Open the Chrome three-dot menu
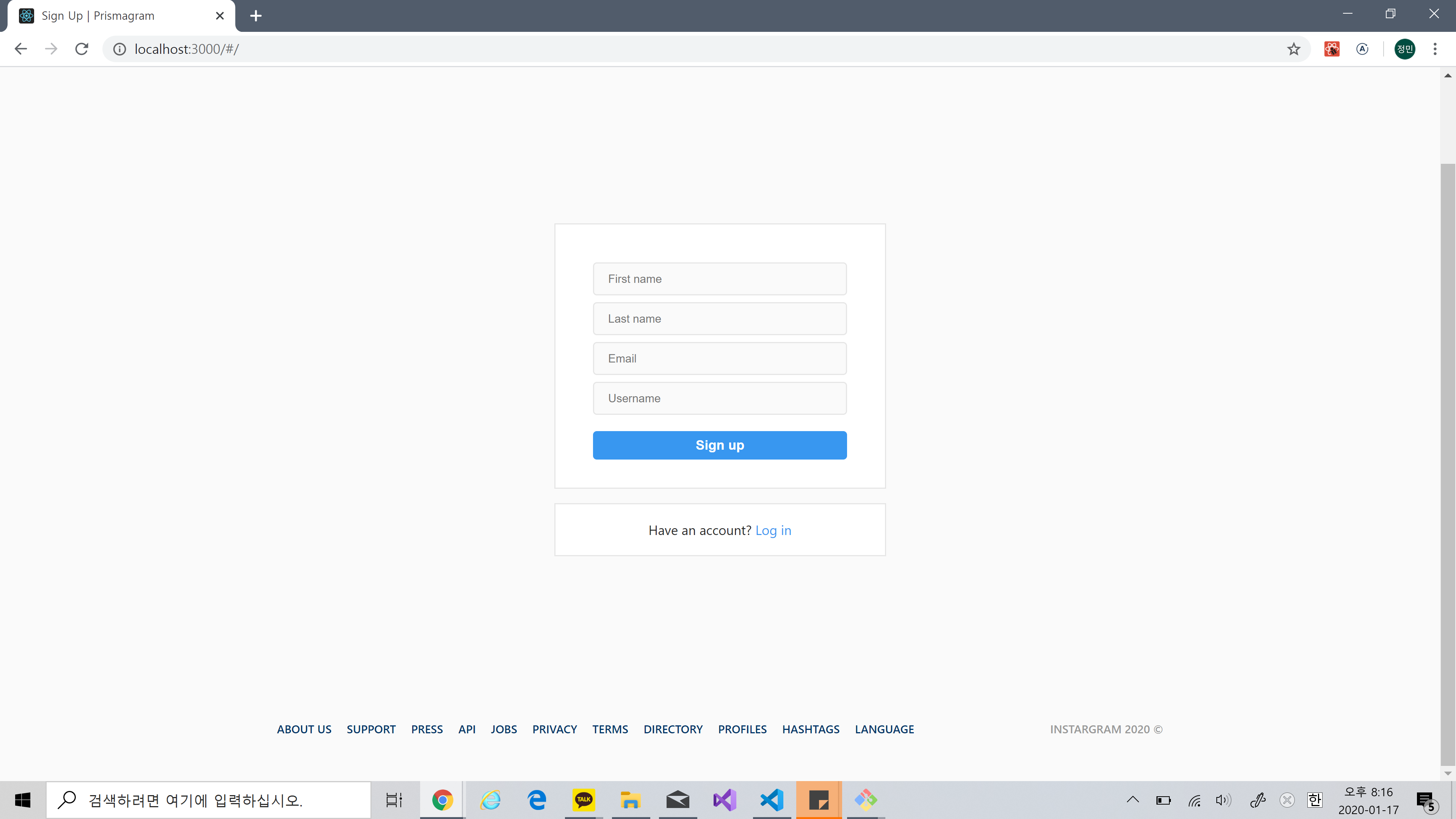Viewport: 1456px width, 819px height. click(x=1436, y=49)
